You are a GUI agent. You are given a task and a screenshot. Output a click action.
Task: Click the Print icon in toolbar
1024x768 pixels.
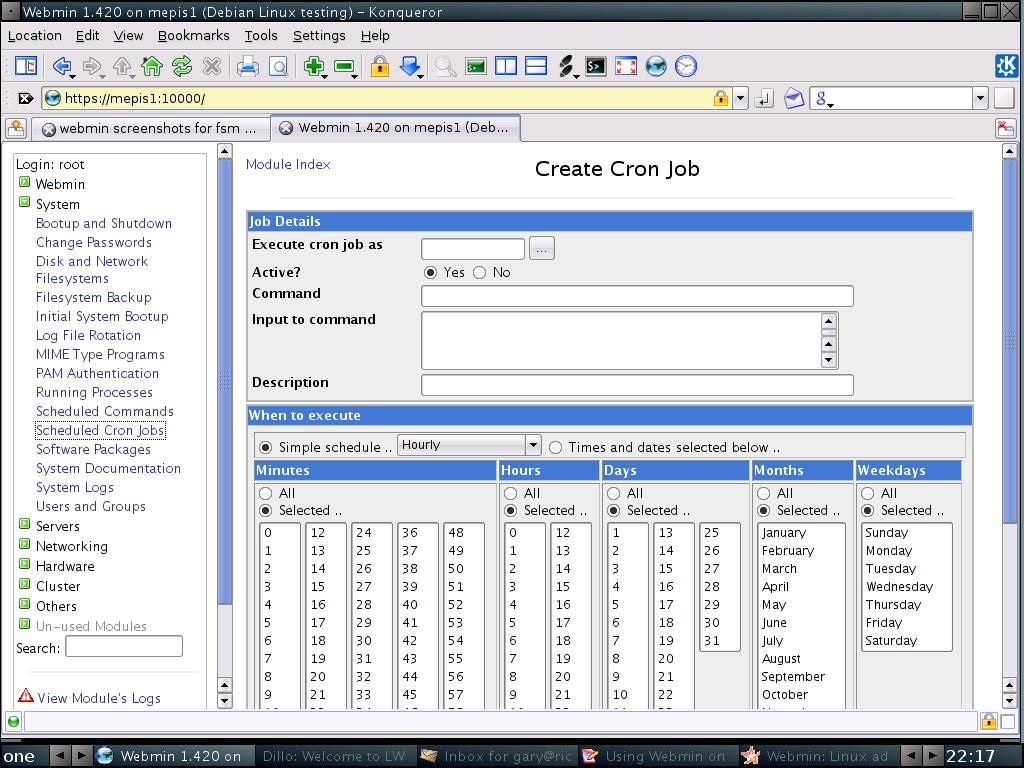point(247,66)
